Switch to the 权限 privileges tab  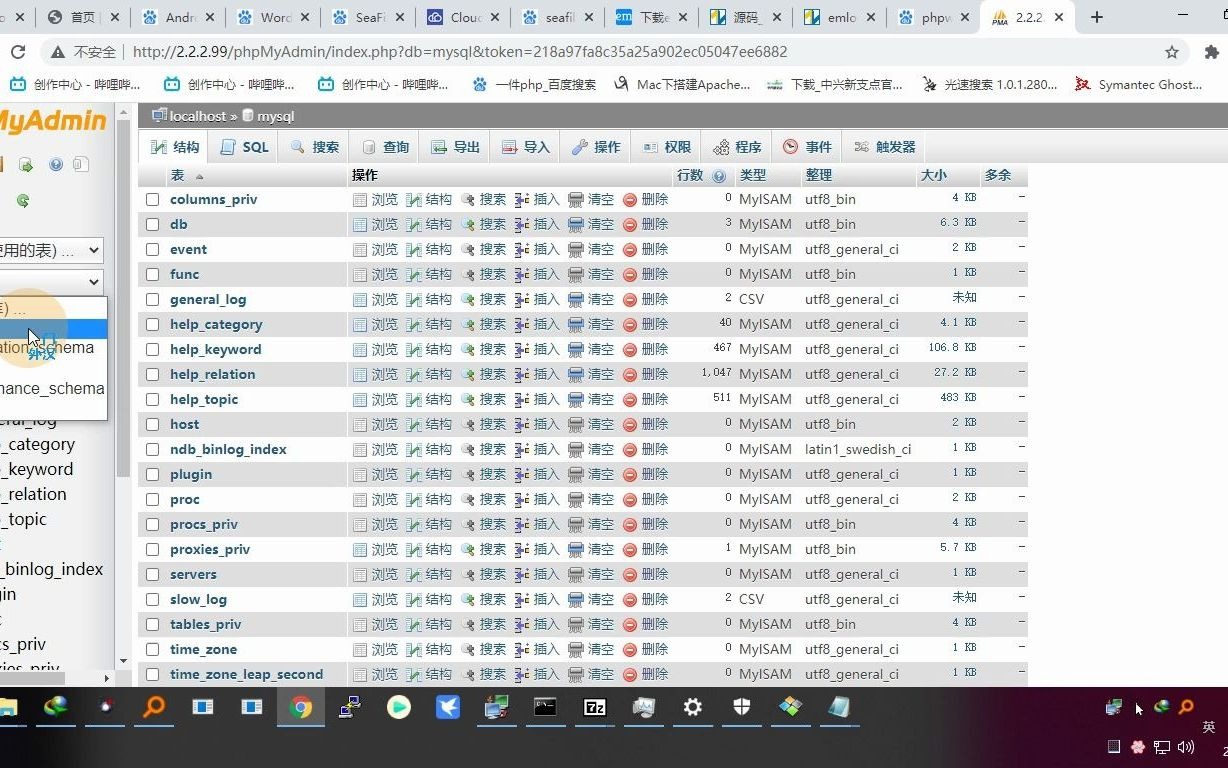(x=667, y=147)
